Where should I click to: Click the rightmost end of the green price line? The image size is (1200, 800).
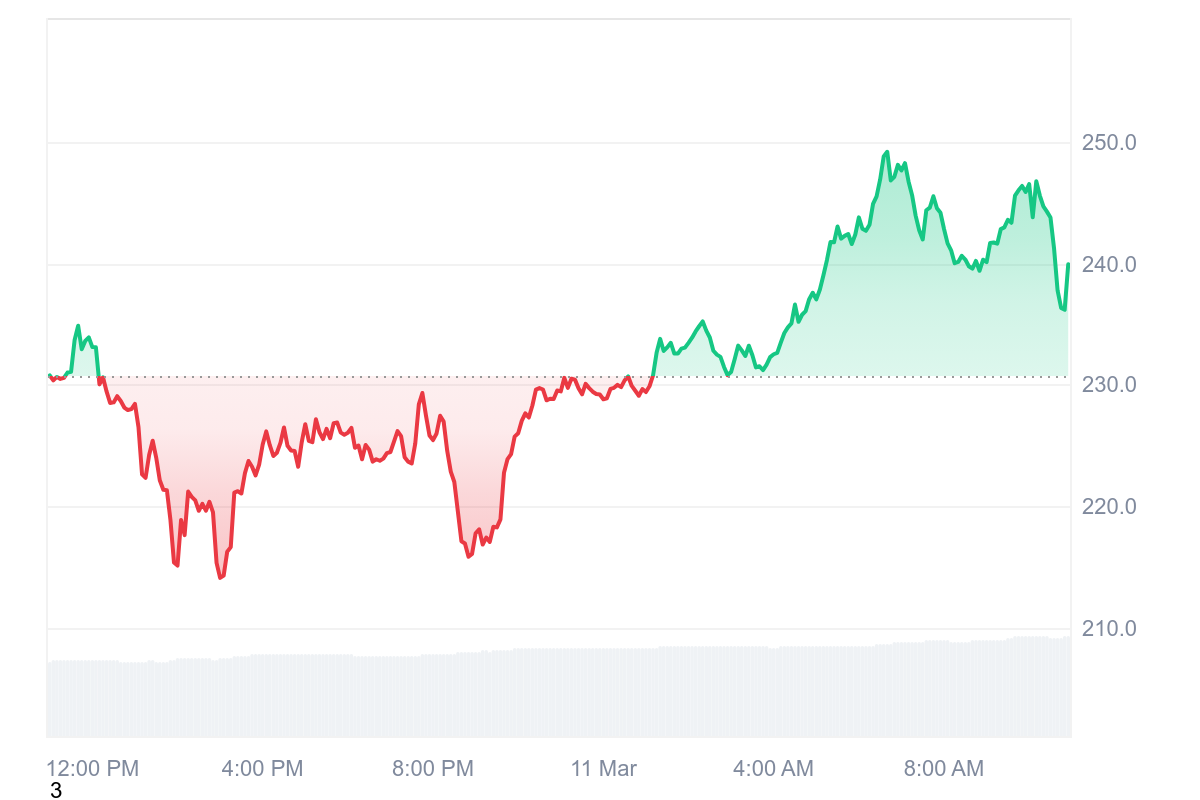(x=1068, y=264)
